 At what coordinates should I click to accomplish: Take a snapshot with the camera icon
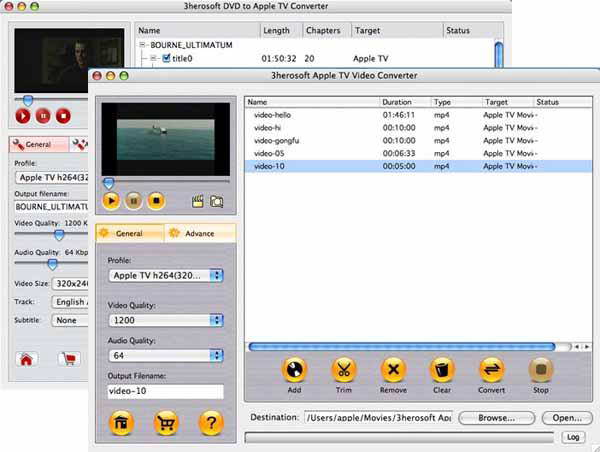point(215,201)
